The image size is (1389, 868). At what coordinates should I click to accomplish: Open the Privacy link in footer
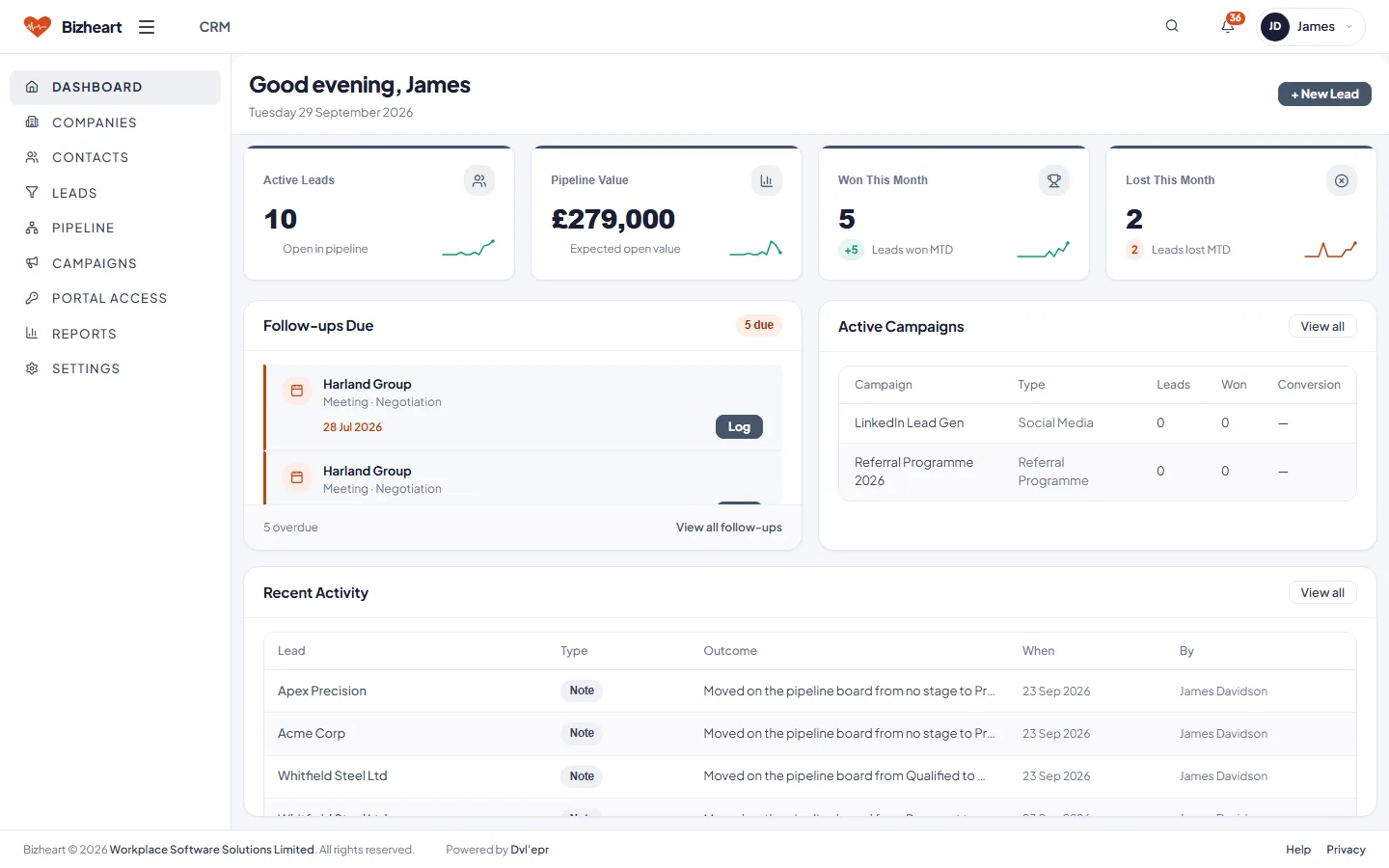click(x=1346, y=850)
